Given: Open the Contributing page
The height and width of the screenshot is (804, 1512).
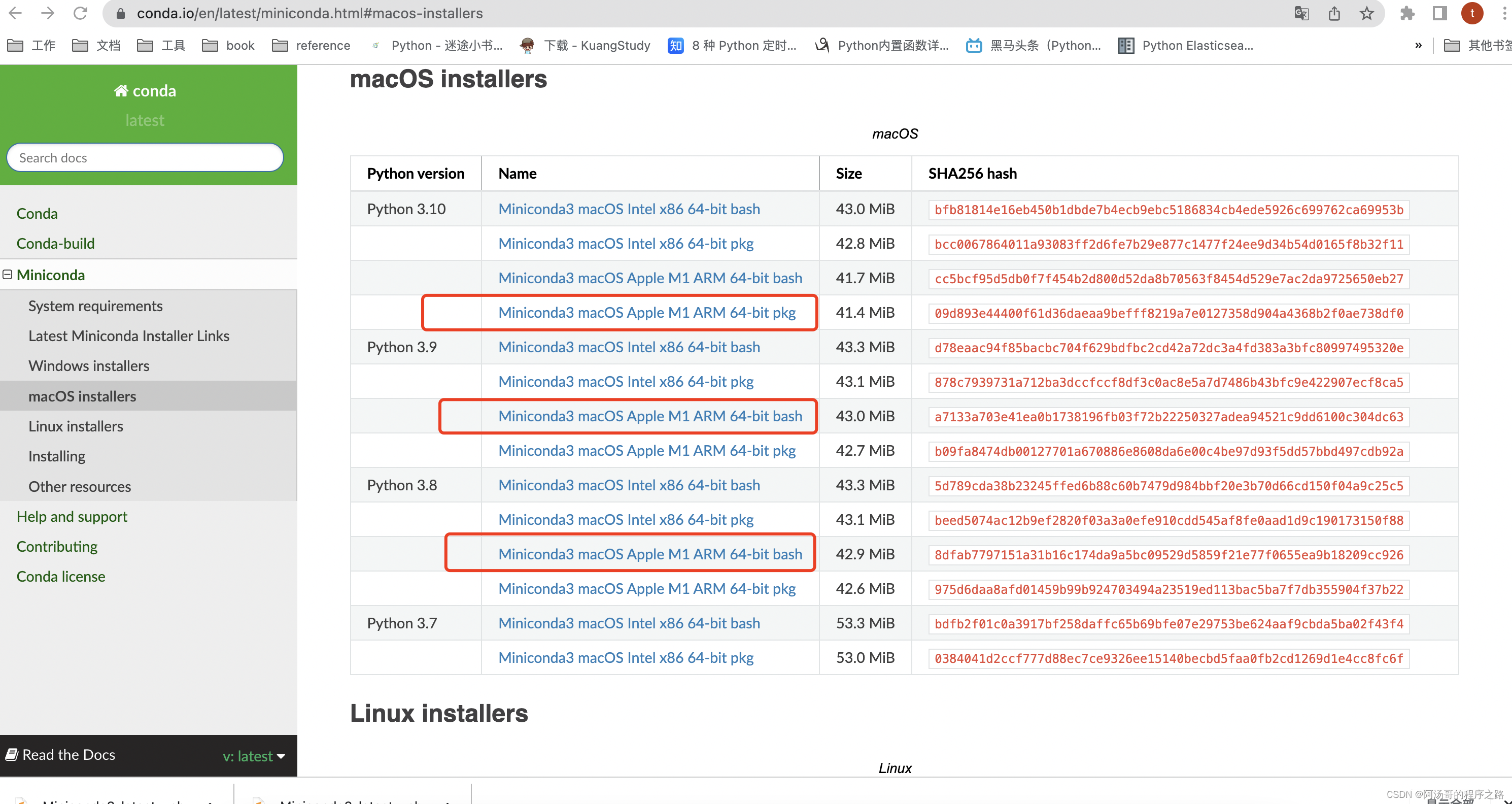Looking at the screenshot, I should click(57, 546).
